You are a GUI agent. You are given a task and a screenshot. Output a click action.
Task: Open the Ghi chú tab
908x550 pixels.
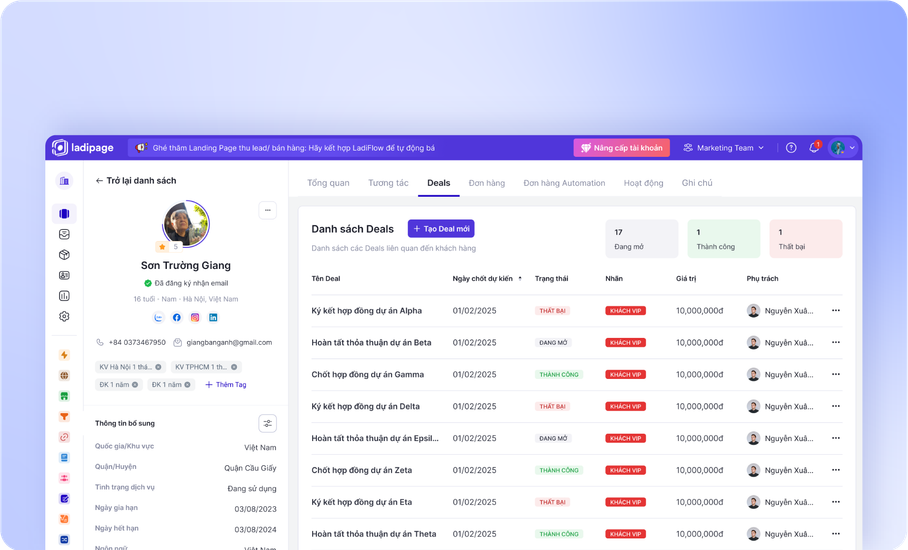pyautogui.click(x=697, y=183)
